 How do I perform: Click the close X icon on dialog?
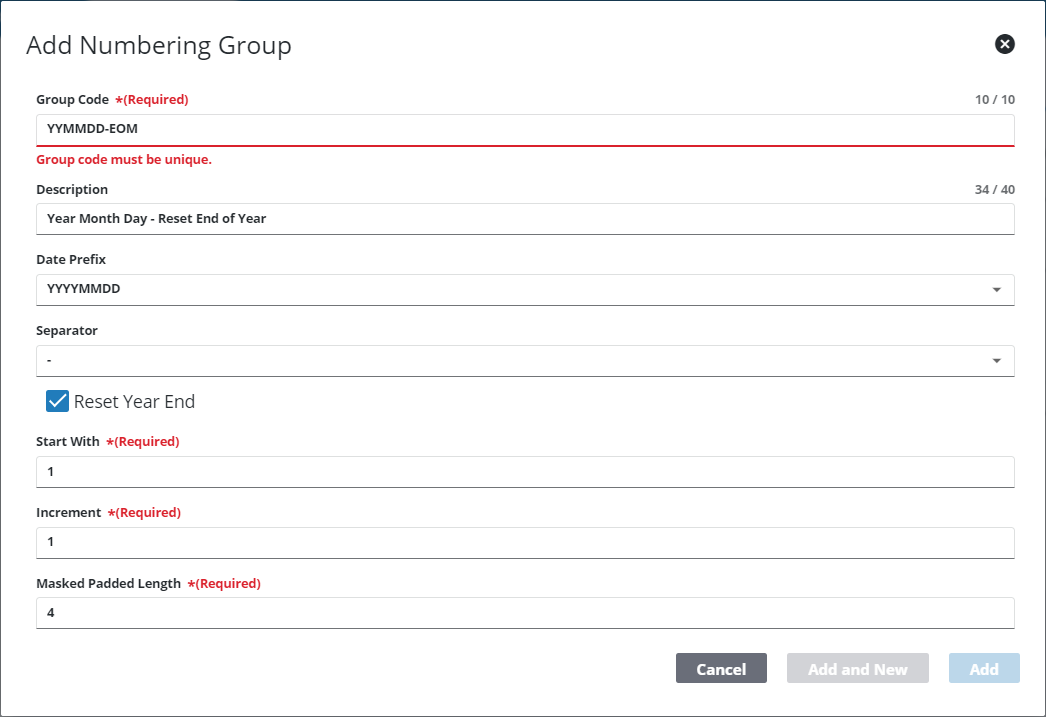click(1004, 44)
